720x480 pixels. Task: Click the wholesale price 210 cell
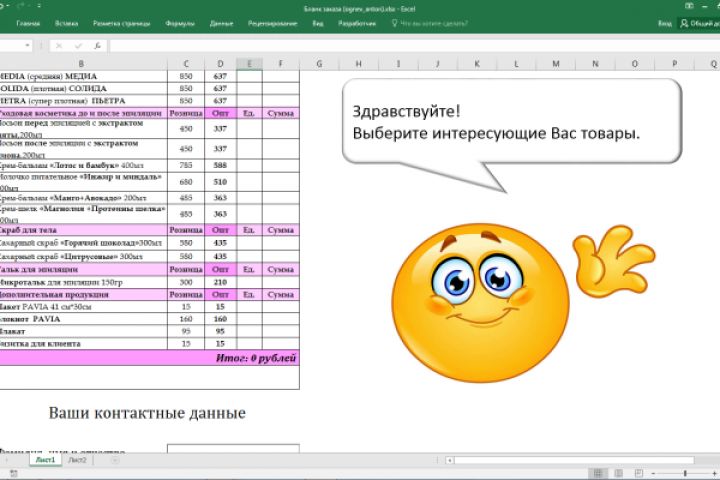[x=220, y=282]
